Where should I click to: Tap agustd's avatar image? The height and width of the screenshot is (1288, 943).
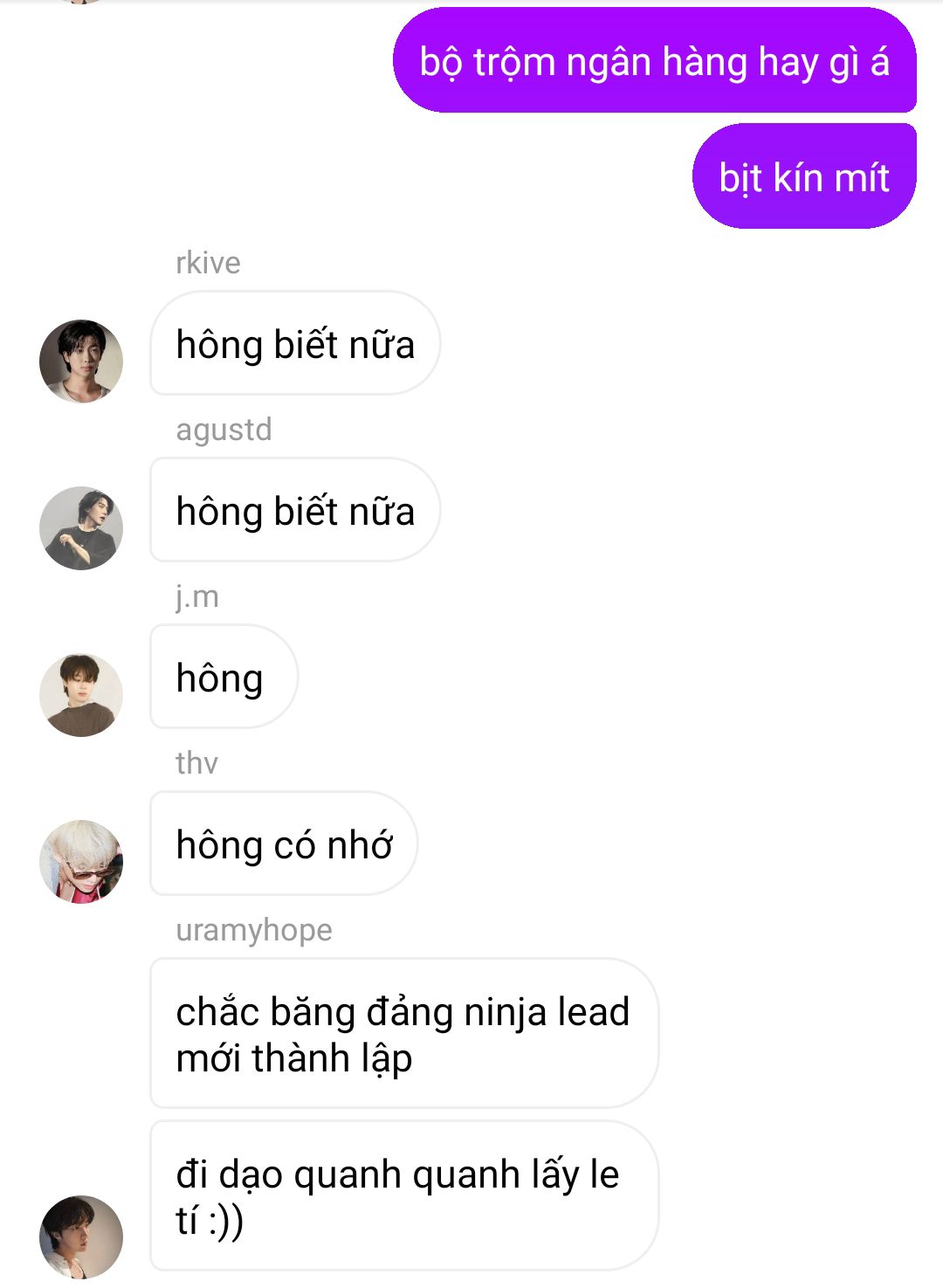point(81,527)
